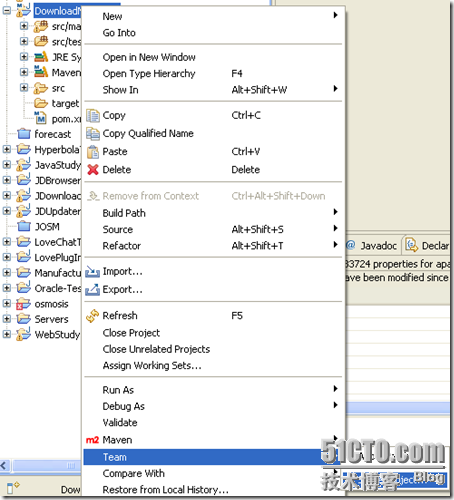Click the Paste clipboard icon
Image resolution: width=454 pixels, height=500 pixels.
[93, 152]
